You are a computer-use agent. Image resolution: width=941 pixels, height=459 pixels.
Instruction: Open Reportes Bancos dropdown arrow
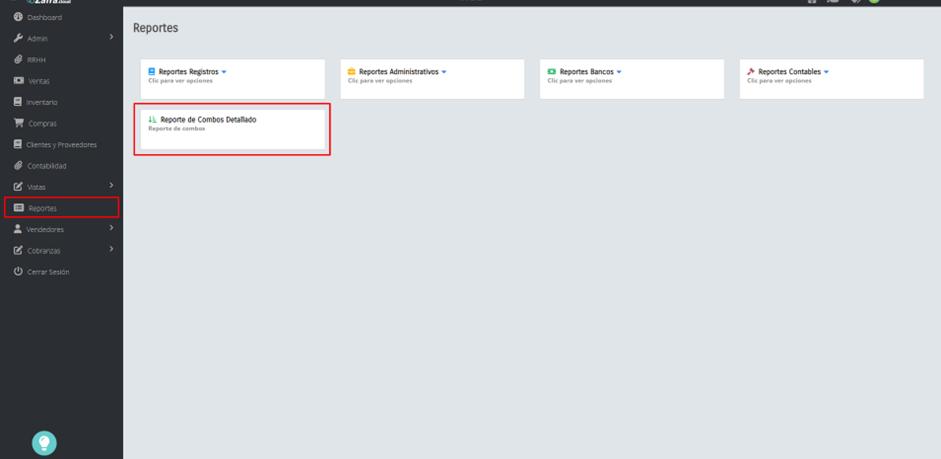[619, 72]
